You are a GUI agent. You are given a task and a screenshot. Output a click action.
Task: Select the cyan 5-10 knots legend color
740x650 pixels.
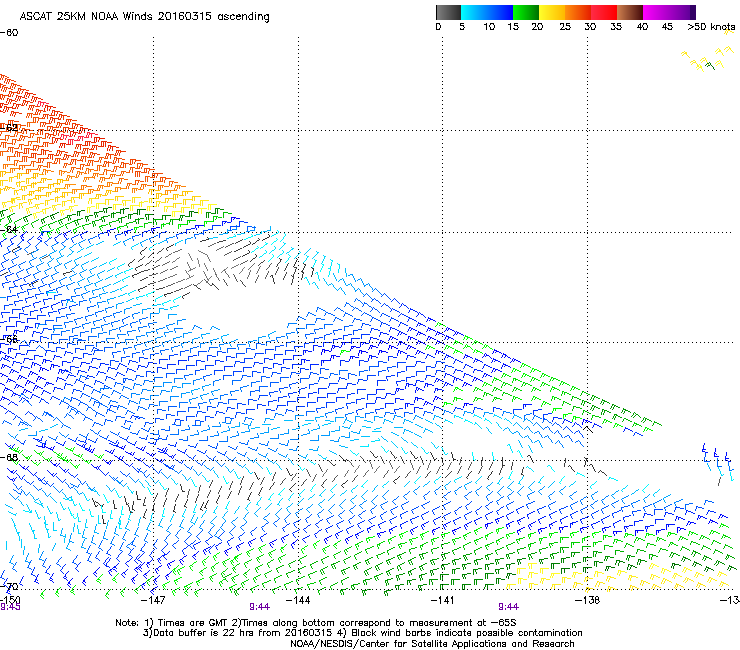[474, 12]
